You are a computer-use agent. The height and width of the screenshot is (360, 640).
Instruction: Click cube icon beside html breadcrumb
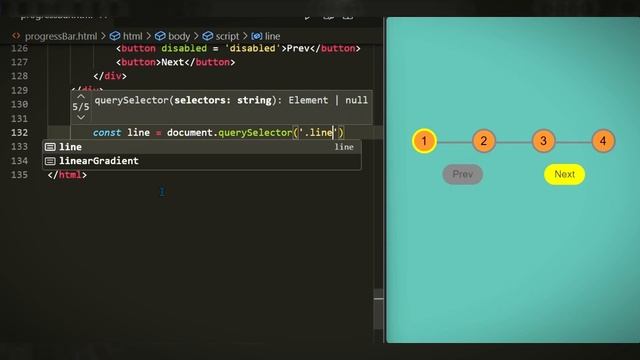click(115, 36)
